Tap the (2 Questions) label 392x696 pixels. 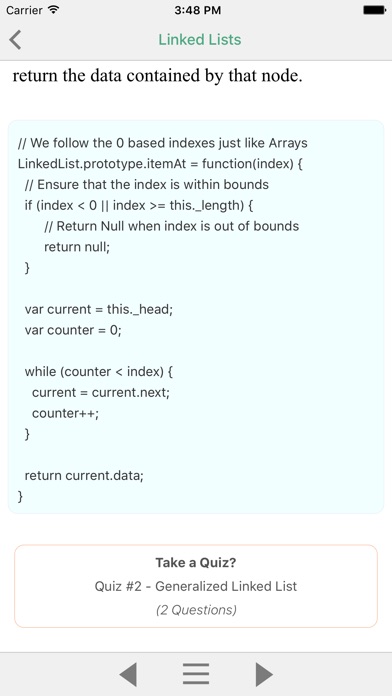[196, 610]
